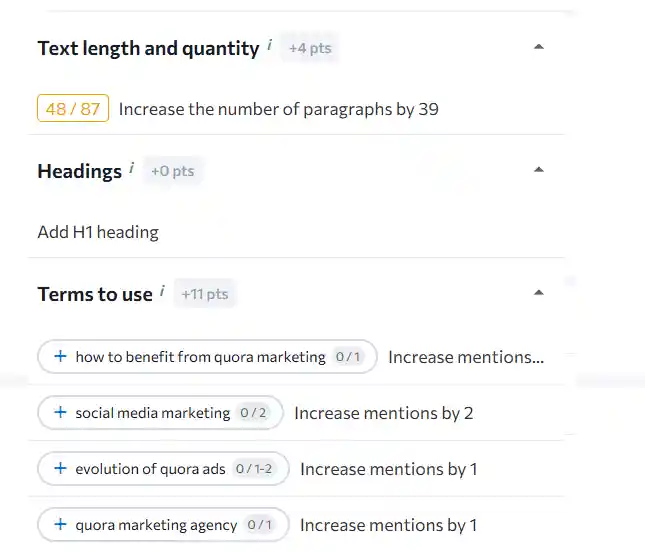Click plus icon for quora marketing agency

point(60,524)
